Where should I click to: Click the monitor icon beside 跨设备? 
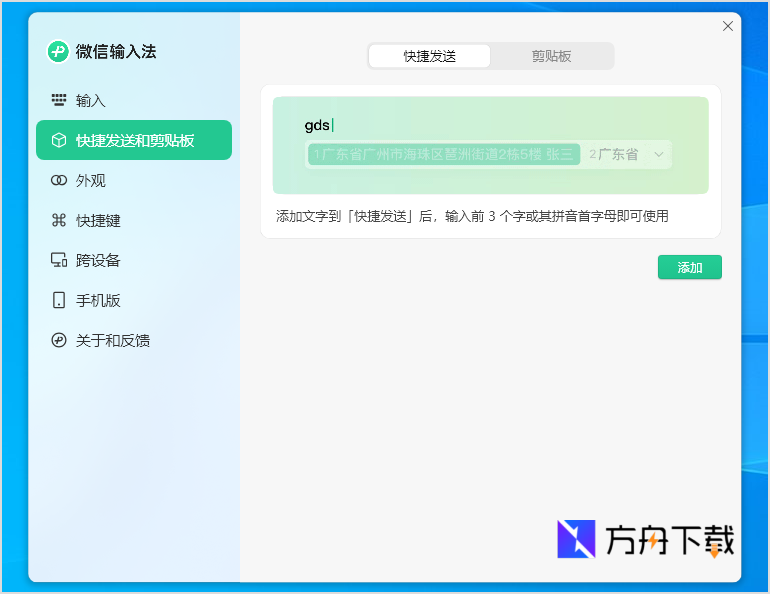pos(59,260)
